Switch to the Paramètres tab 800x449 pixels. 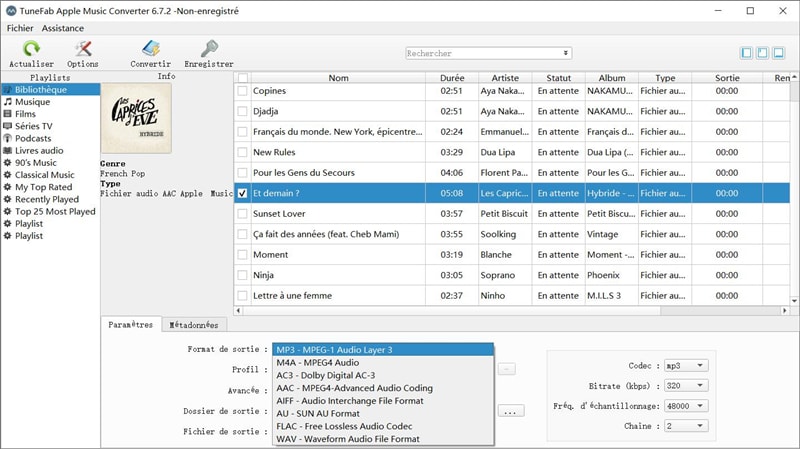(131, 325)
